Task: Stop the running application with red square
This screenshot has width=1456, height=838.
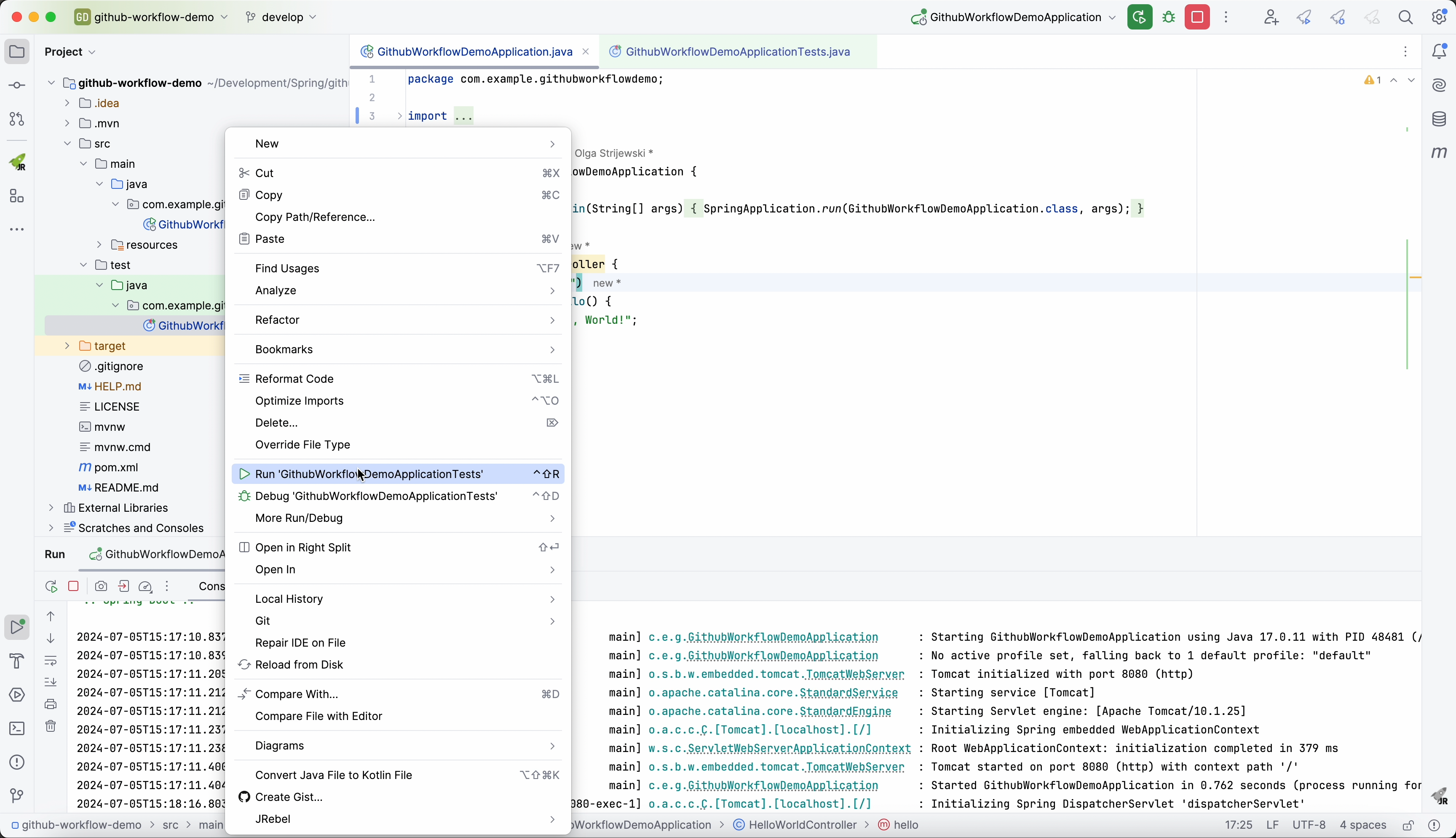Action: [x=1197, y=17]
